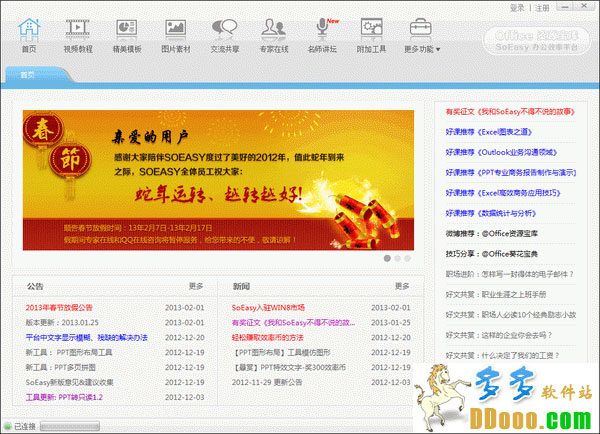Click the 注册 register link
Image resolution: width=600 pixels, height=434 pixels.
point(542,8)
